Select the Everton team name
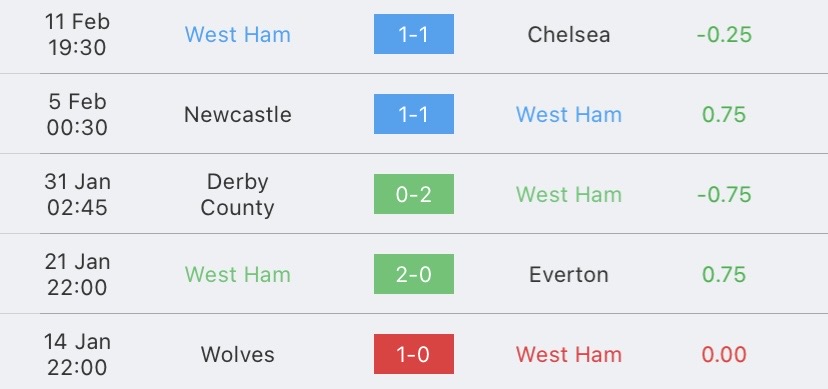This screenshot has height=389, width=828. [569, 274]
